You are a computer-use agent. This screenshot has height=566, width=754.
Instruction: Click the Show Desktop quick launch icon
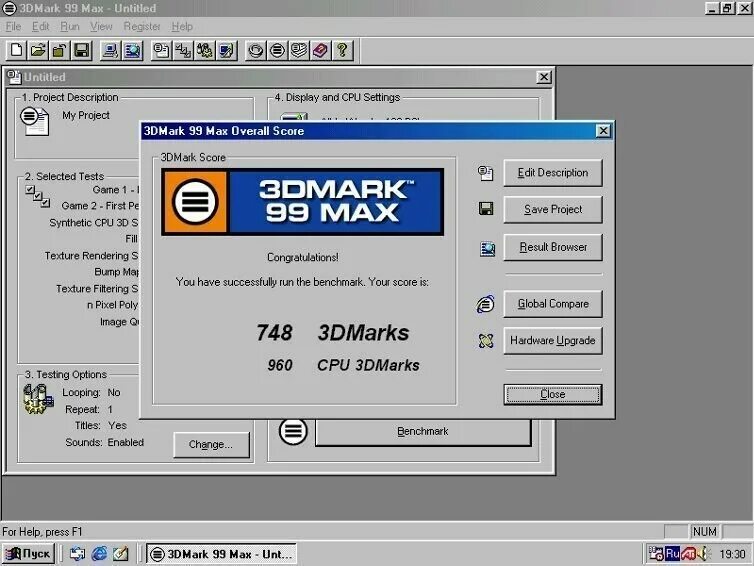77,554
